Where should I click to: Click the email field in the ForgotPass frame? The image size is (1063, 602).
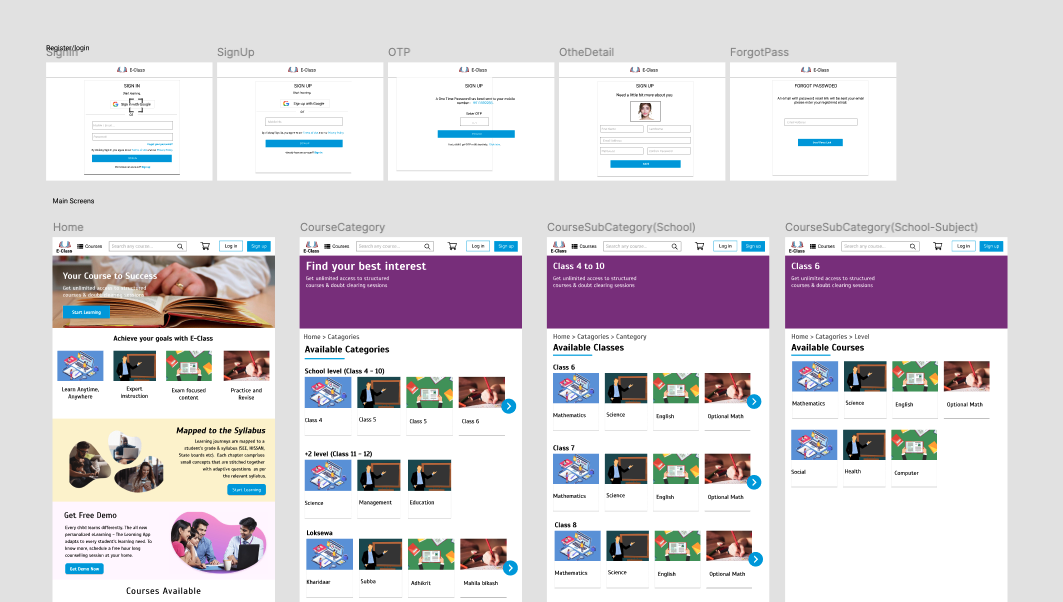click(821, 122)
